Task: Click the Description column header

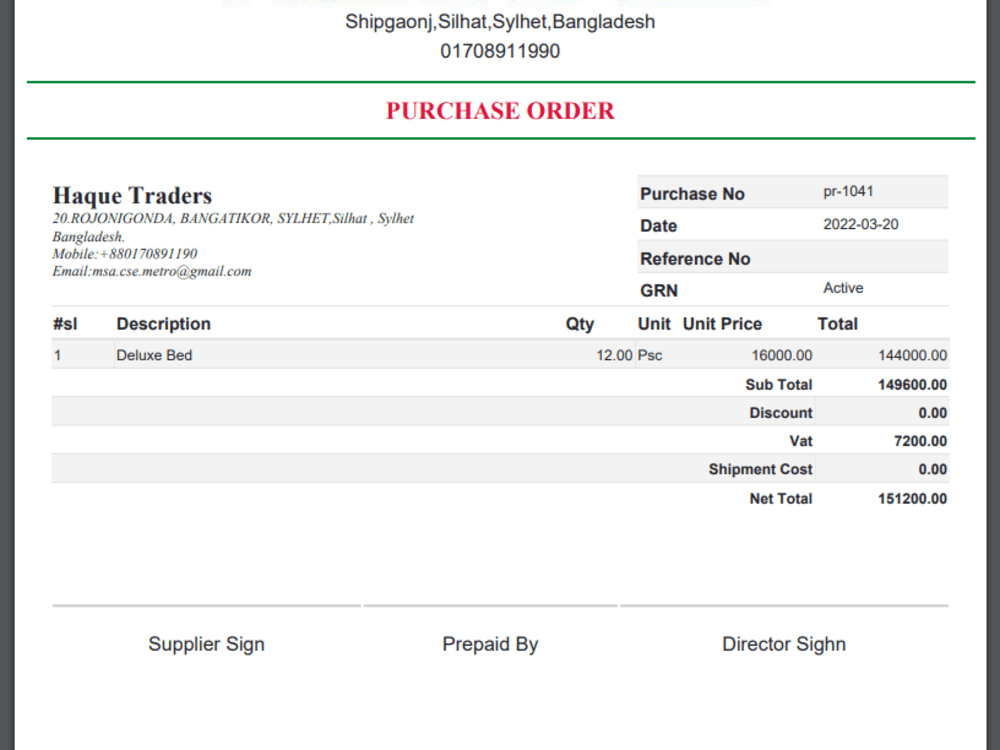Action: click(163, 324)
